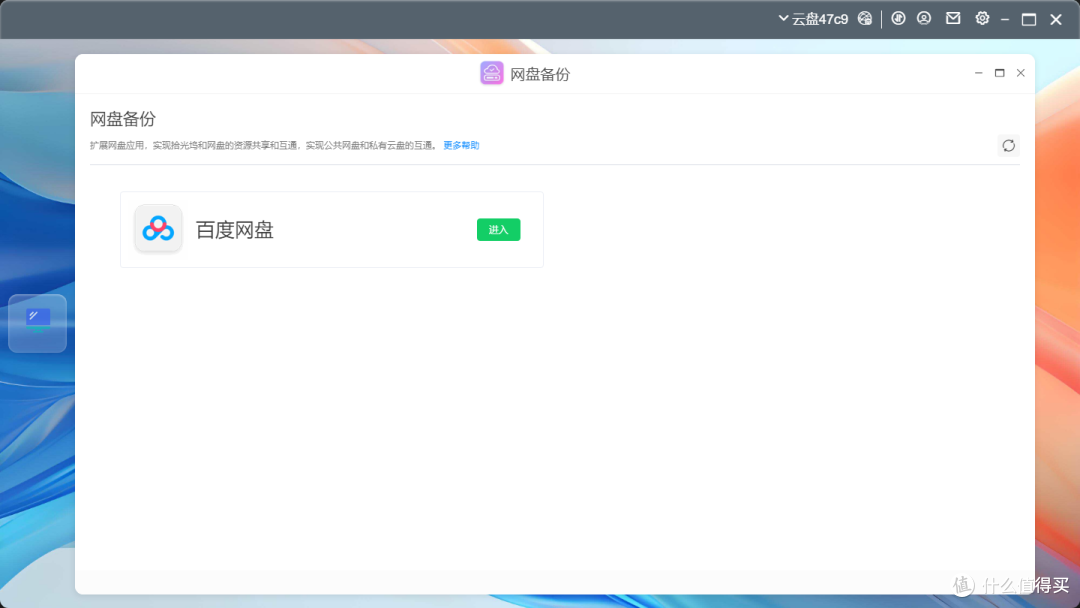Open the 云盘47c9 device dropdown
The height and width of the screenshot is (608, 1080).
pyautogui.click(x=813, y=19)
